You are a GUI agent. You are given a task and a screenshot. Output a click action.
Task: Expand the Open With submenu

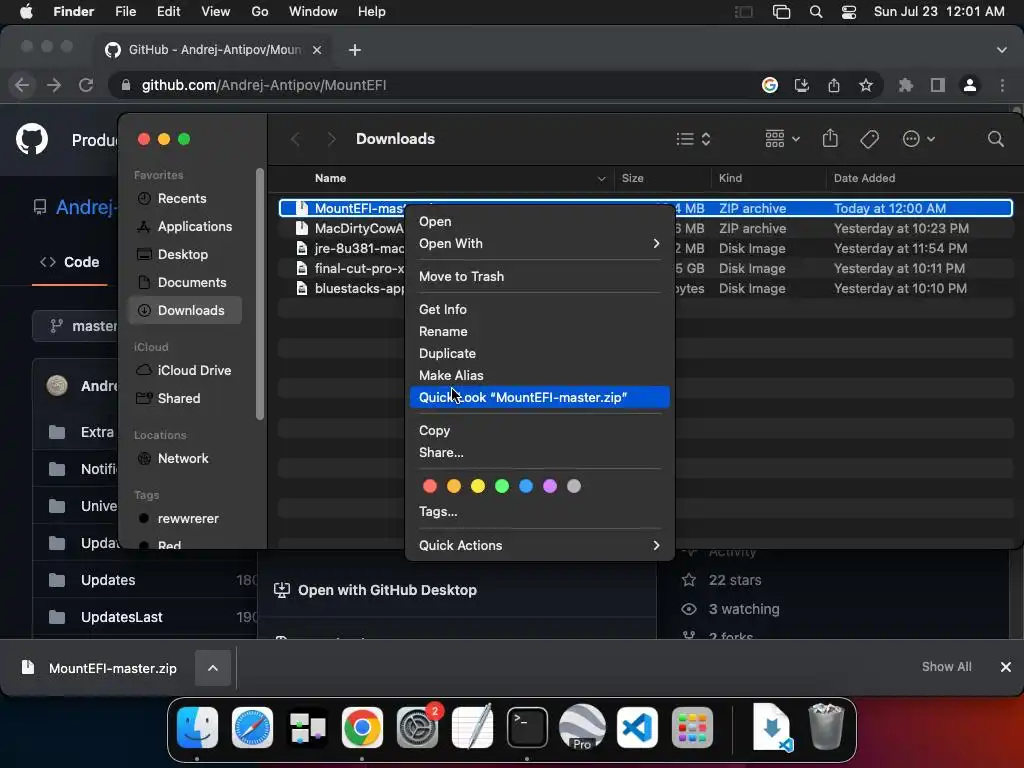pos(539,244)
